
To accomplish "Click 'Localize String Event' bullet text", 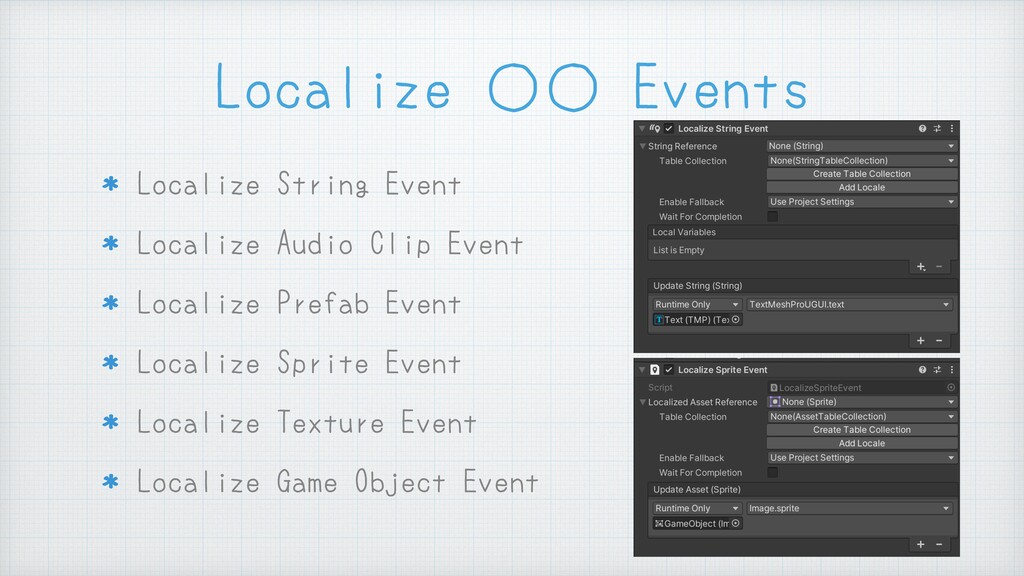I will [298, 184].
